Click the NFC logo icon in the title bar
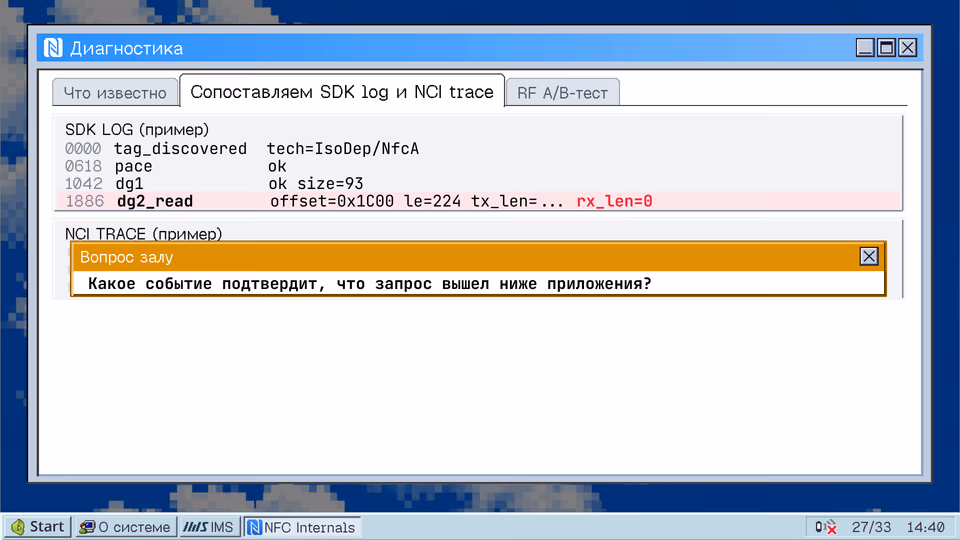This screenshot has height=540, width=960. (x=53, y=48)
